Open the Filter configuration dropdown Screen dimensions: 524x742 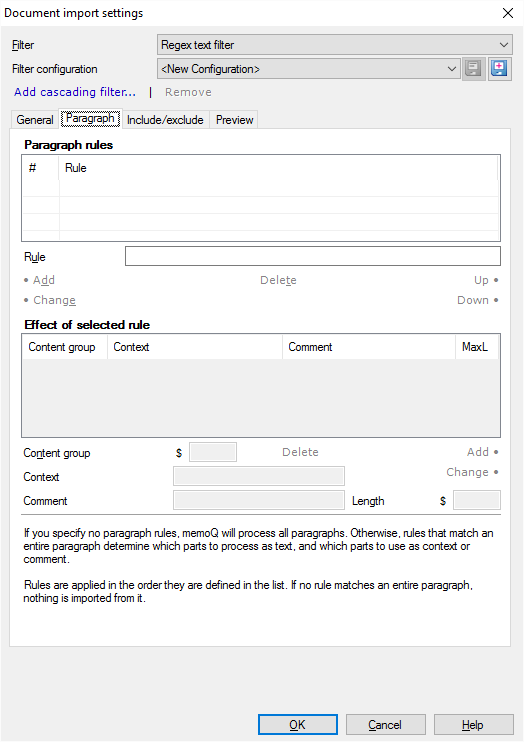pos(309,69)
